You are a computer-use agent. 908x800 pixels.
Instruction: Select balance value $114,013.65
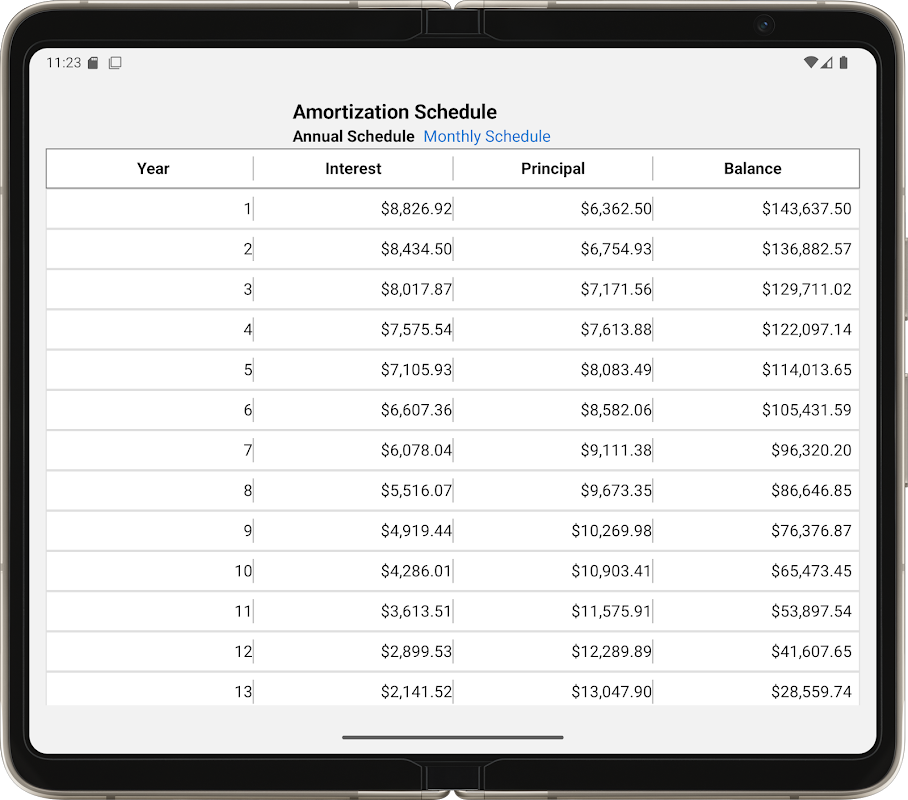(x=807, y=370)
